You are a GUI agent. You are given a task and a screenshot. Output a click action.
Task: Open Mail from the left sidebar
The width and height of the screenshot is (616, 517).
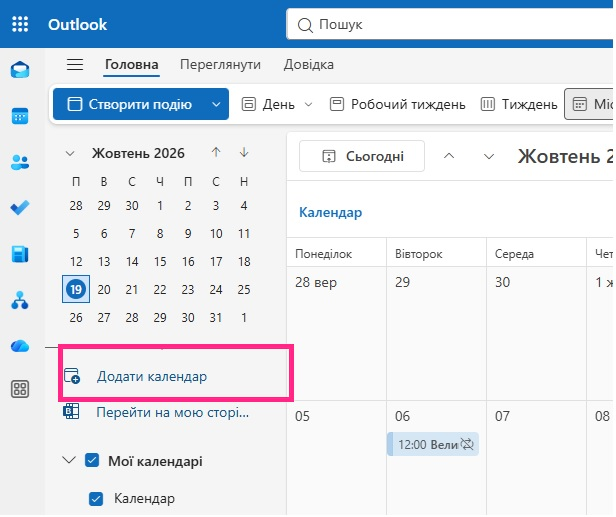tap(20, 70)
